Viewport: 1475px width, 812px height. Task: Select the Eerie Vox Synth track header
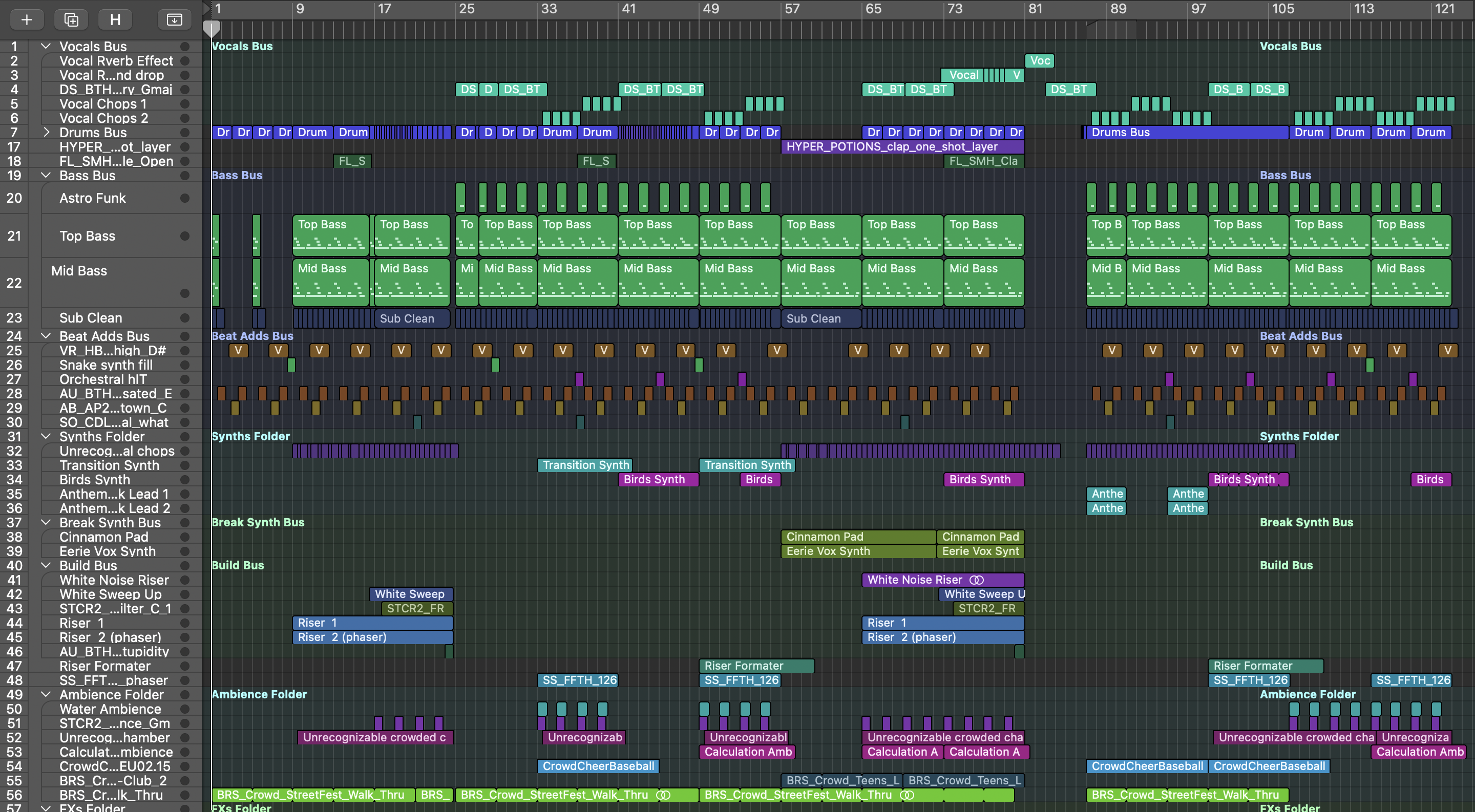108,551
